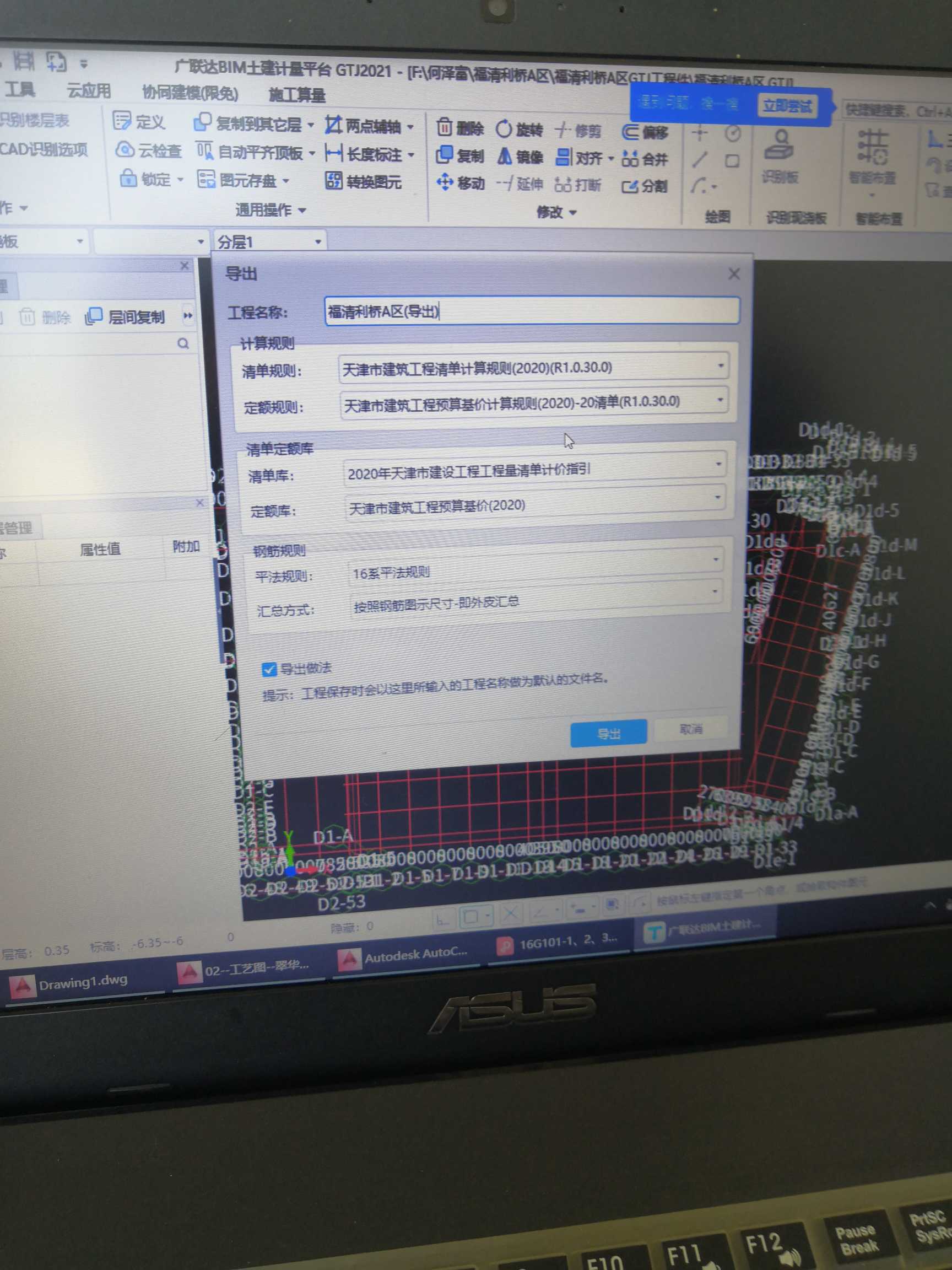Click the search magnifier in left panel
Screen dimensions: 952x1270
[x=183, y=343]
